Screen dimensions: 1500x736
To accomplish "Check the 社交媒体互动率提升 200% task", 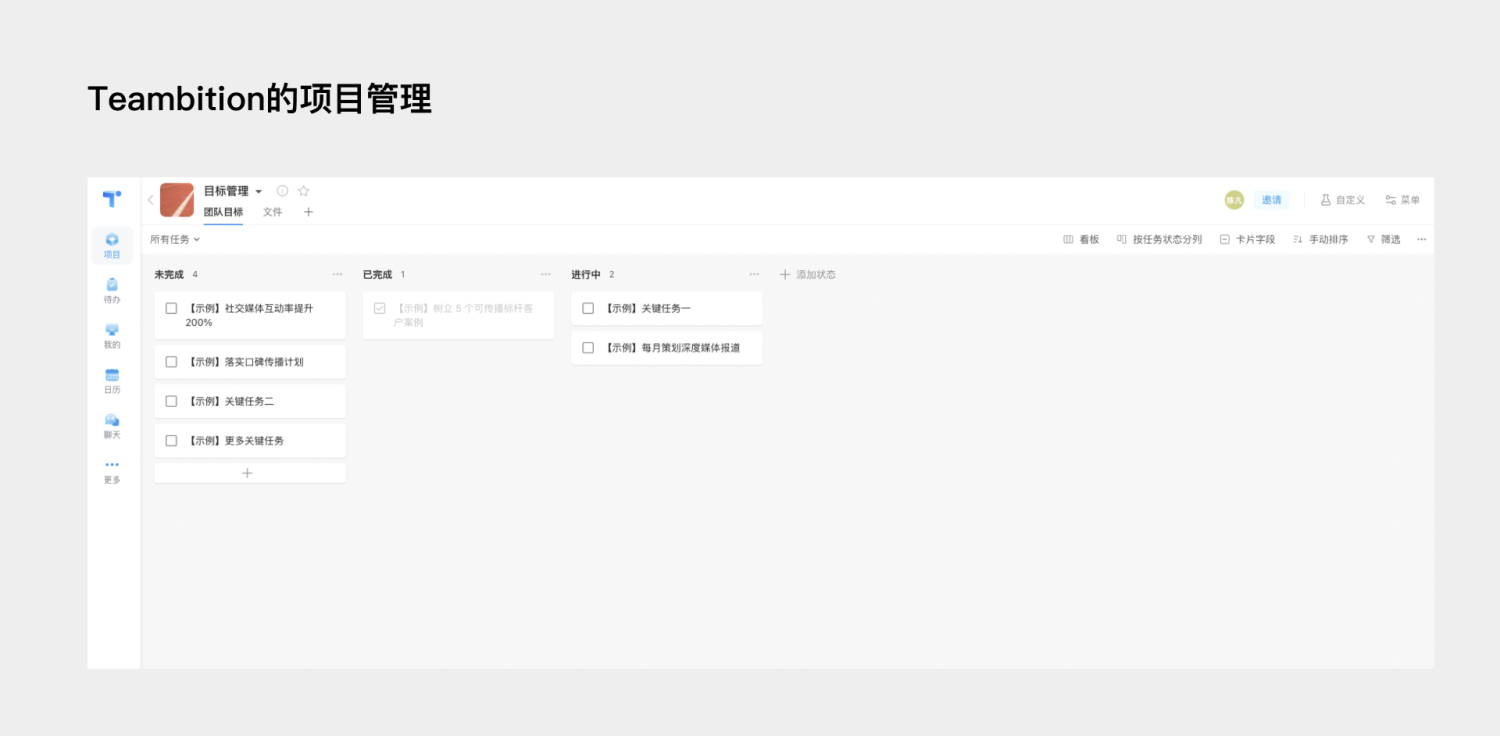I will pyautogui.click(x=171, y=308).
